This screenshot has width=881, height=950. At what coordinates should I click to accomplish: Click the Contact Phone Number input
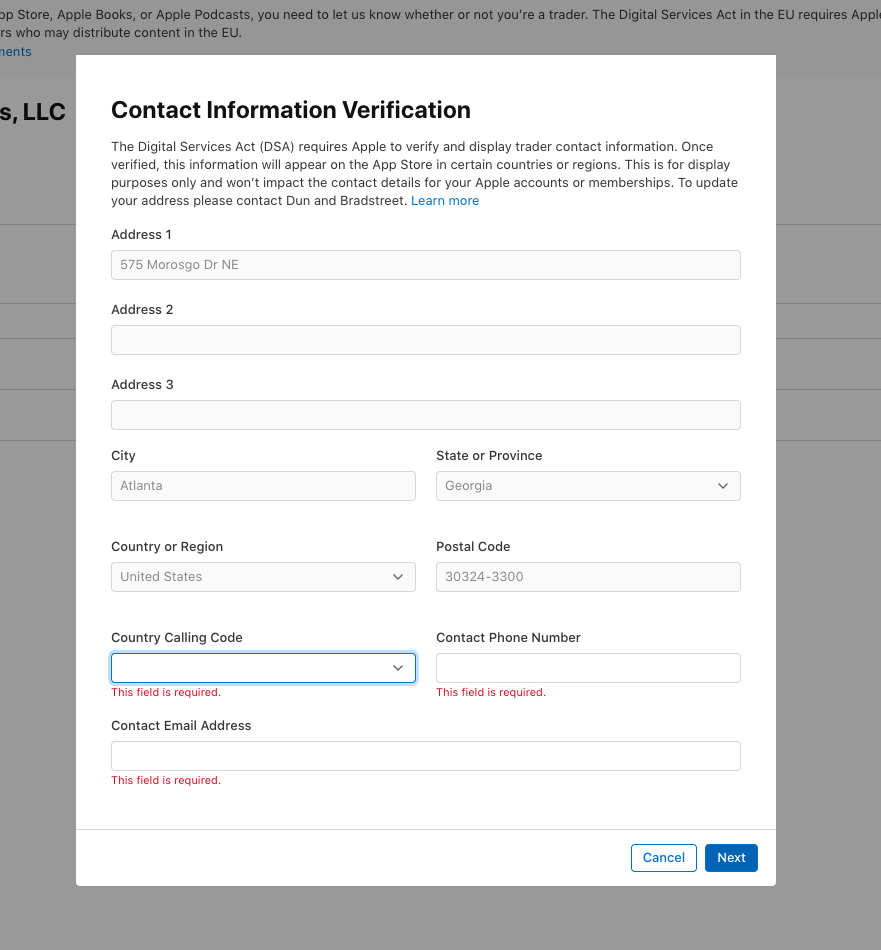pyautogui.click(x=588, y=668)
